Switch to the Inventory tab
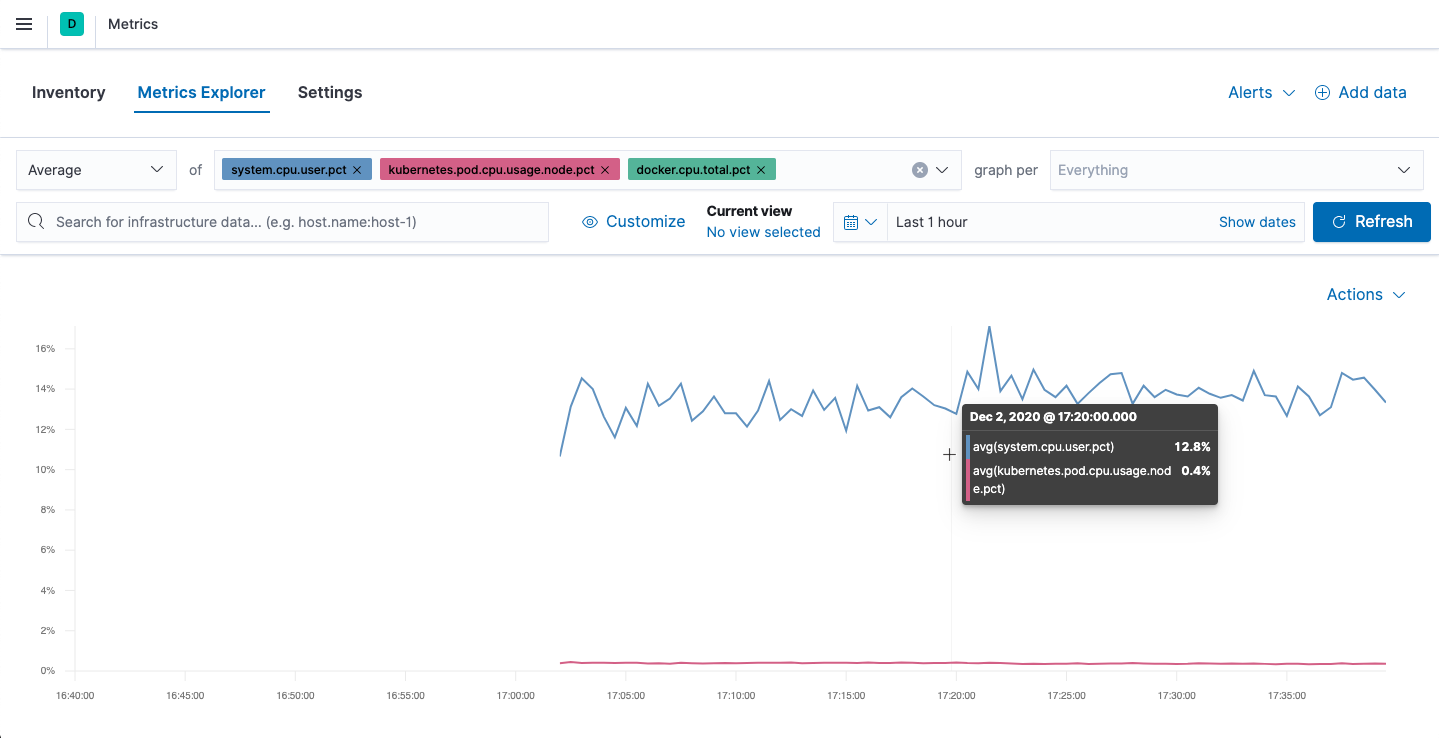Image resolution: width=1439 pixels, height=738 pixels. click(x=68, y=92)
